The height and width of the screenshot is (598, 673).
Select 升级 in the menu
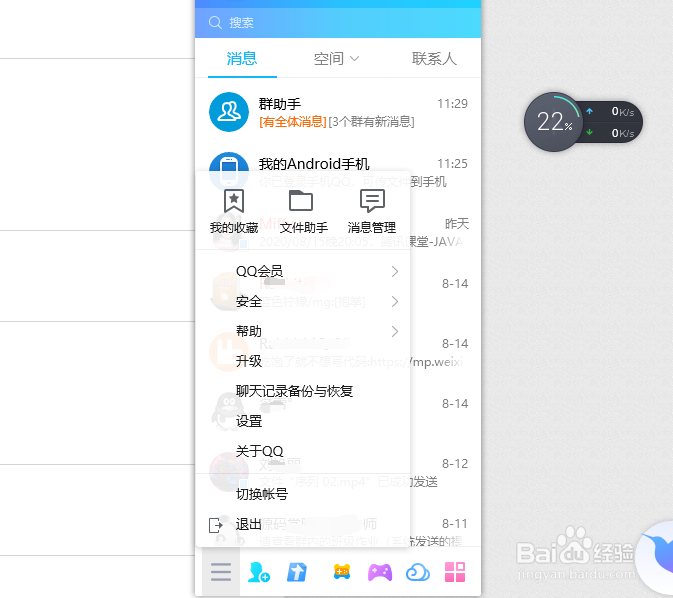[249, 361]
